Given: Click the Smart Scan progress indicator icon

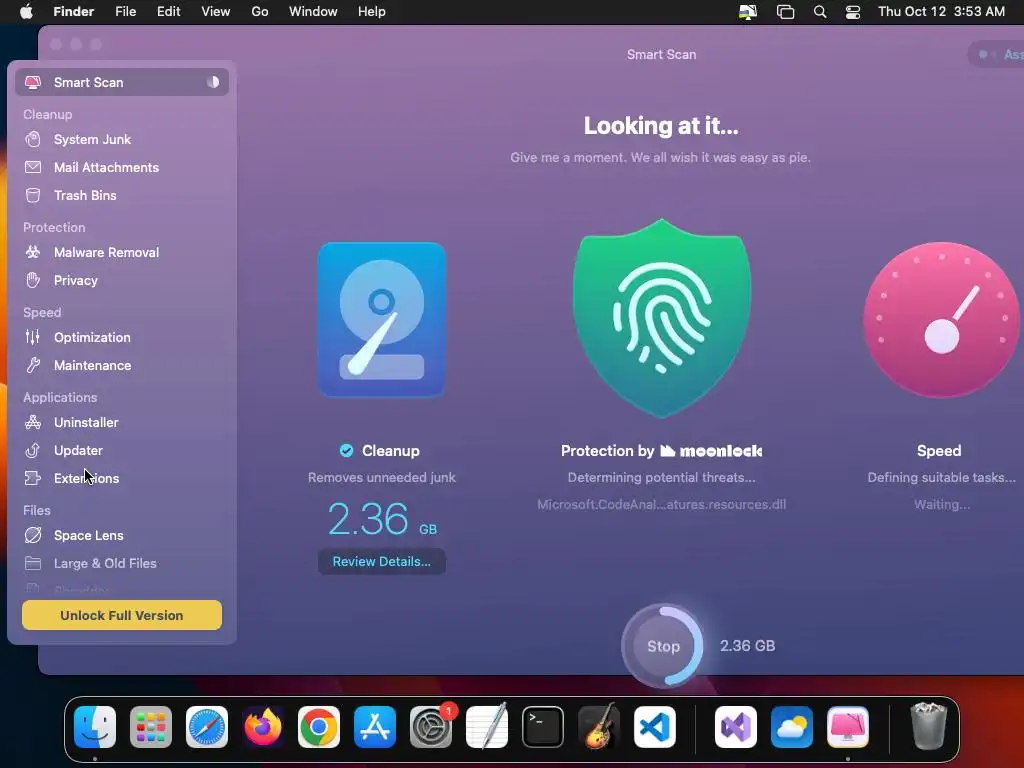Looking at the screenshot, I should (213, 82).
